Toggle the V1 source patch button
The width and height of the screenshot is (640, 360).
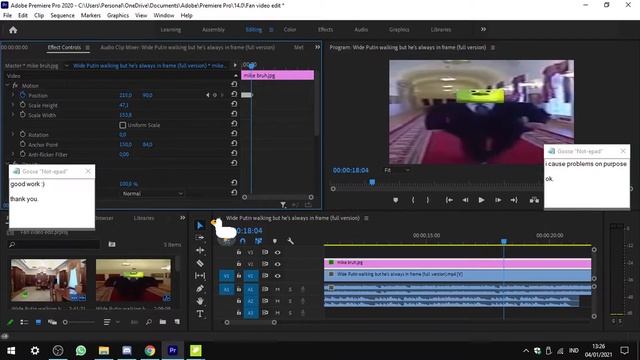227,276
